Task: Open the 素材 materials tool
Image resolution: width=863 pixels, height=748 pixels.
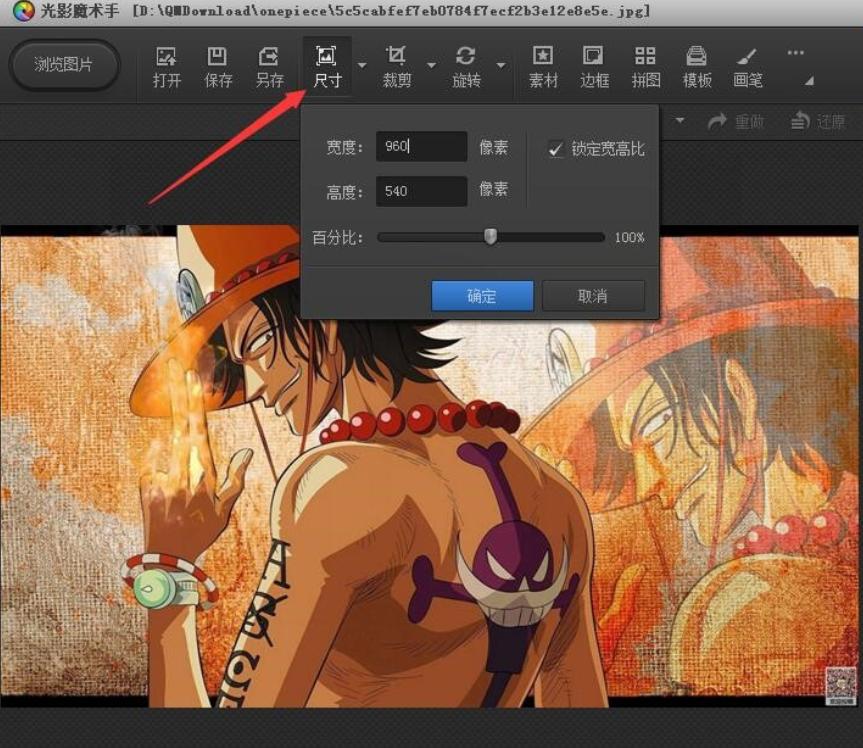Action: tap(543, 67)
